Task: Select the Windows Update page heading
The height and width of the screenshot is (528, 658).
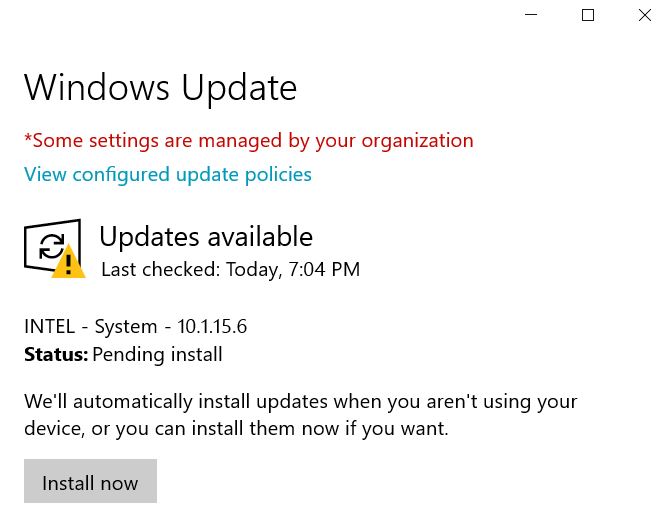Action: (x=160, y=89)
